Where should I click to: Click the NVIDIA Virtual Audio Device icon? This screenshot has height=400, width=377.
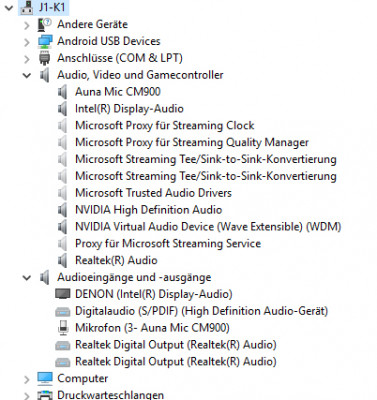point(62,227)
